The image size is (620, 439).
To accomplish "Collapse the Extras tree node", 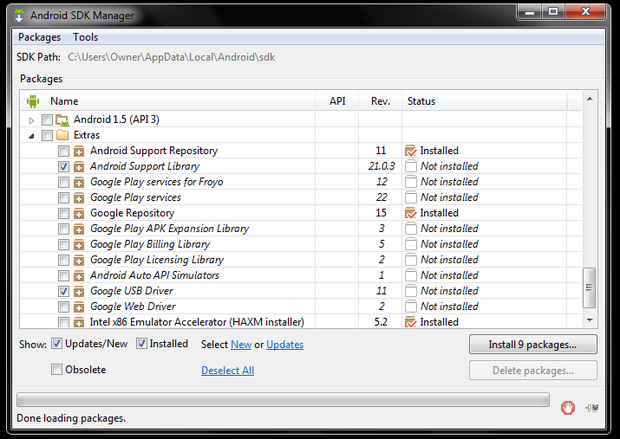I will pos(32,136).
